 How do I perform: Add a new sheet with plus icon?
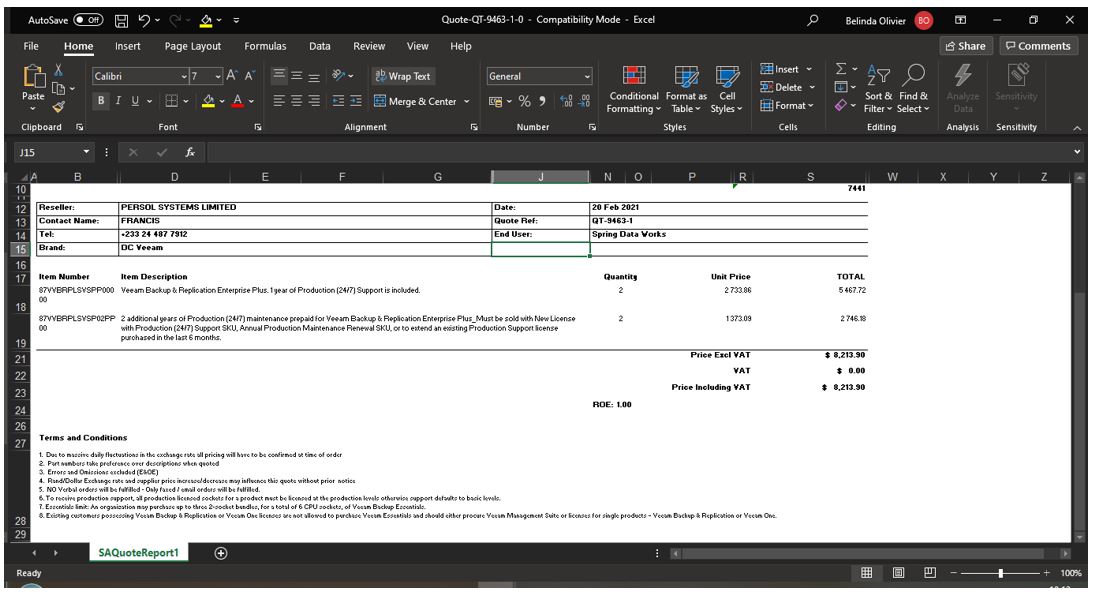point(221,553)
